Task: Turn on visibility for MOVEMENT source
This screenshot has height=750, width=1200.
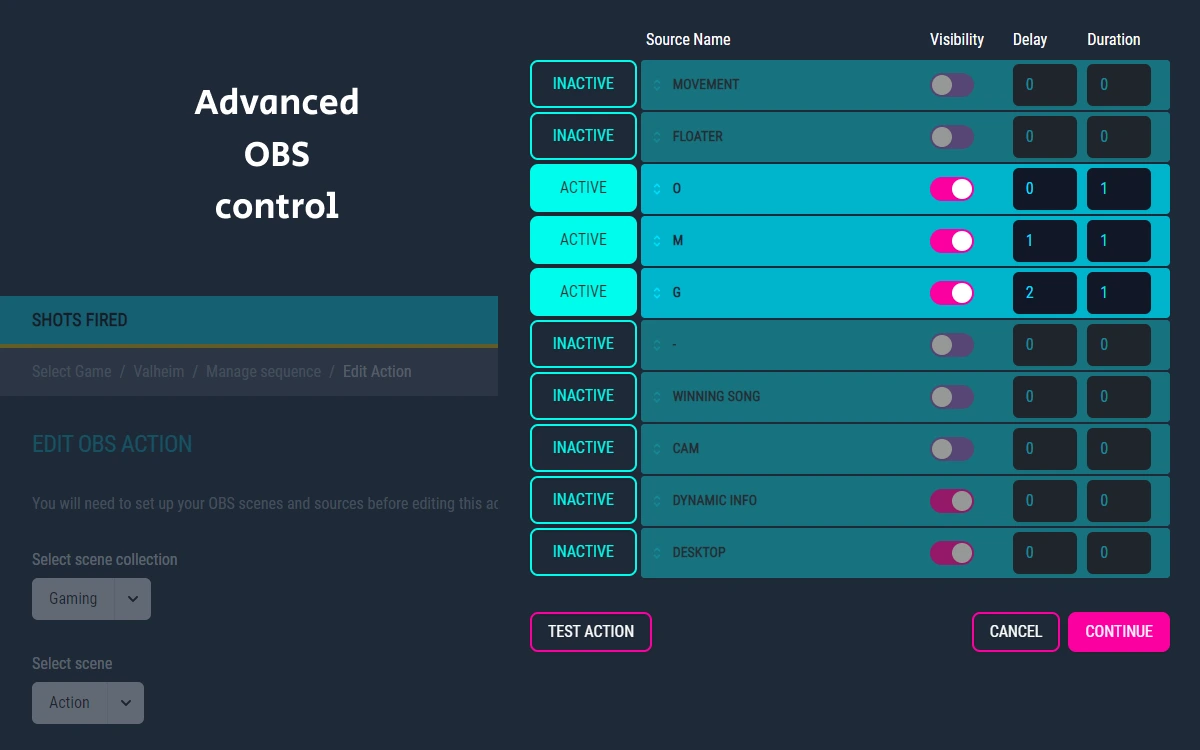Action: click(951, 85)
